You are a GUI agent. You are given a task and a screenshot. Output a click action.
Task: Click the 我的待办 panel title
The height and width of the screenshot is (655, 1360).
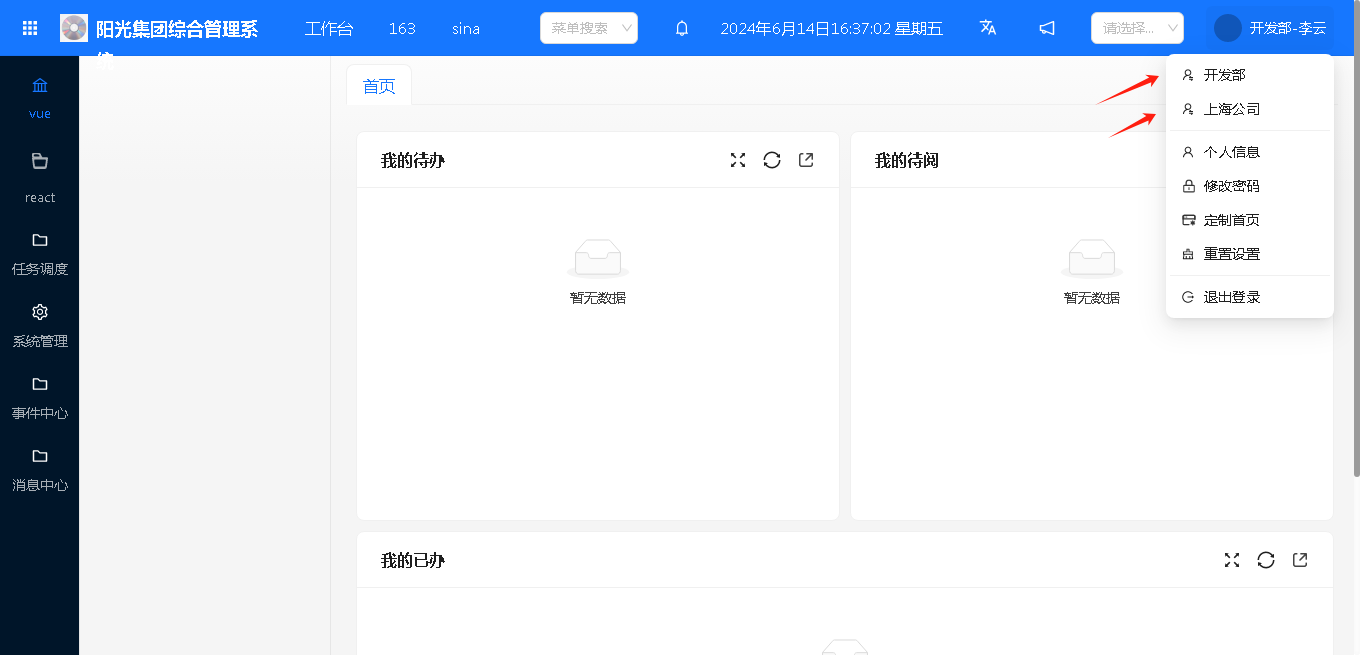(x=413, y=160)
